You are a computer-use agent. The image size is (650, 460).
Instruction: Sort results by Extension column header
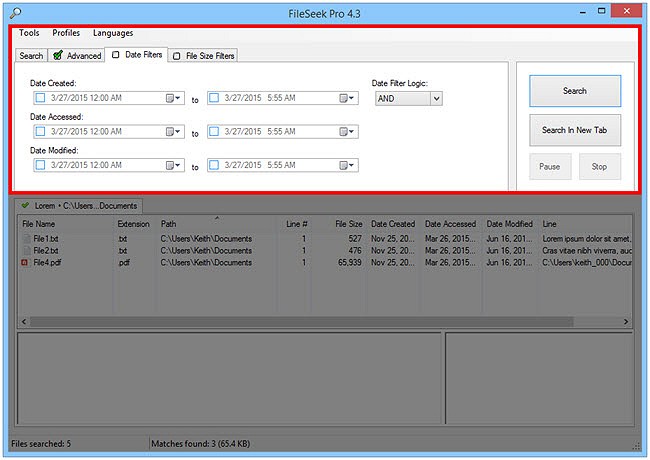point(135,224)
